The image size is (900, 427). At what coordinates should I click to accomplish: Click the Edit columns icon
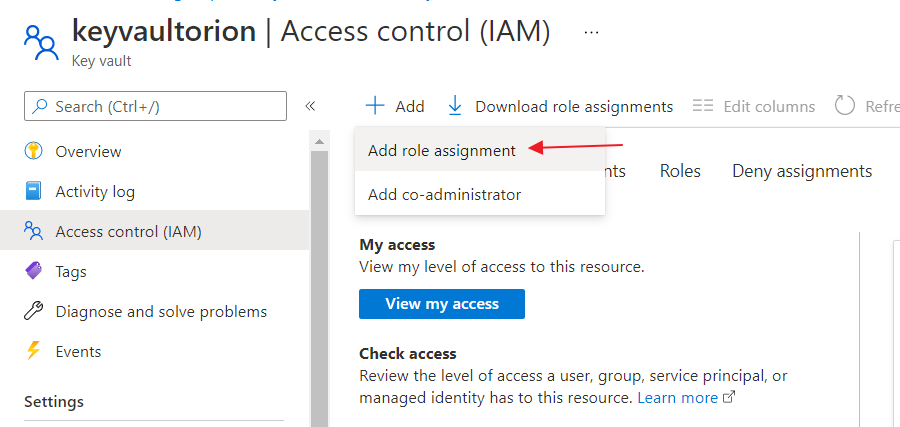(x=703, y=106)
